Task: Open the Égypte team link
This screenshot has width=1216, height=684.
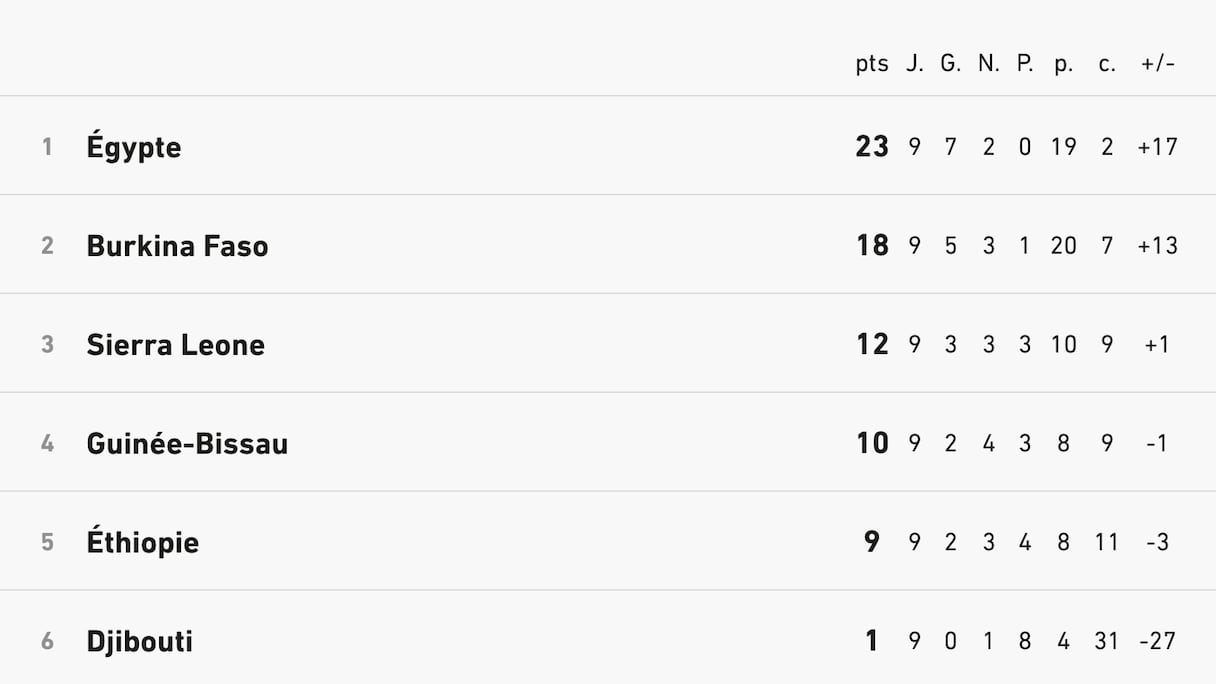Action: [x=134, y=147]
